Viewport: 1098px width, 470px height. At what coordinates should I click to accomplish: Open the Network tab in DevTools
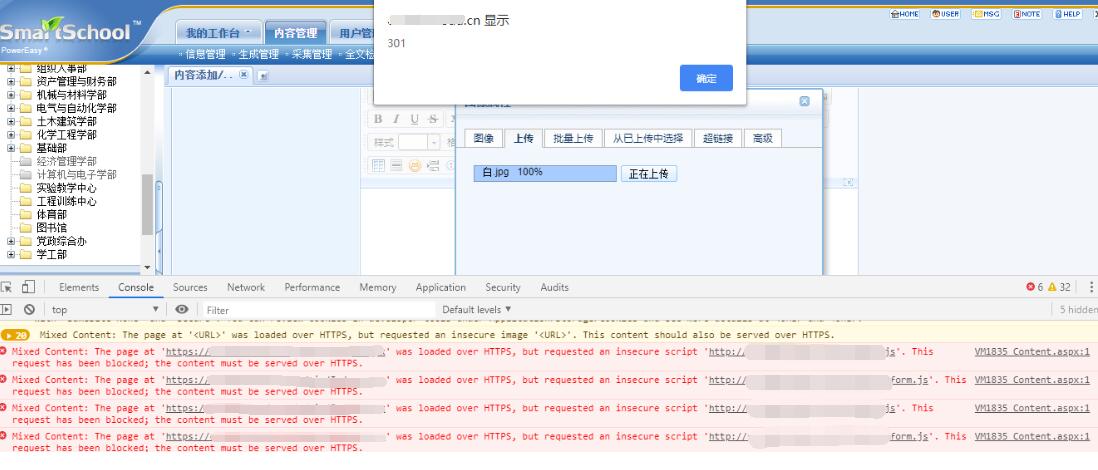coord(245,288)
